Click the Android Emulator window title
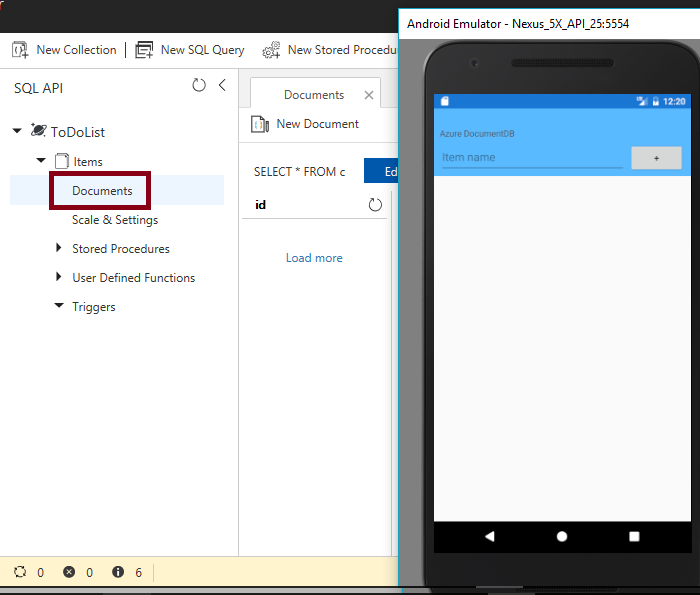 [x=518, y=24]
